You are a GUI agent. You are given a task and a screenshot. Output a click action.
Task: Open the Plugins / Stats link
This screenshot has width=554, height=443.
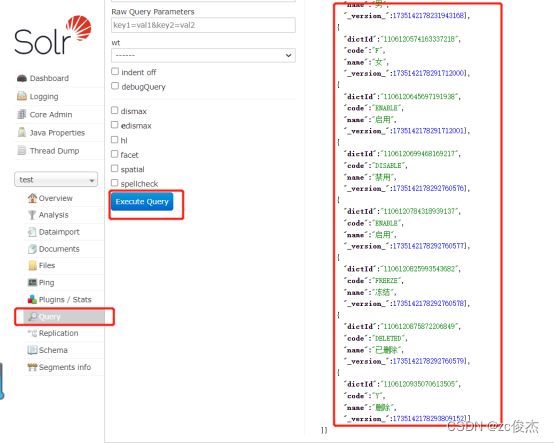tap(65, 300)
